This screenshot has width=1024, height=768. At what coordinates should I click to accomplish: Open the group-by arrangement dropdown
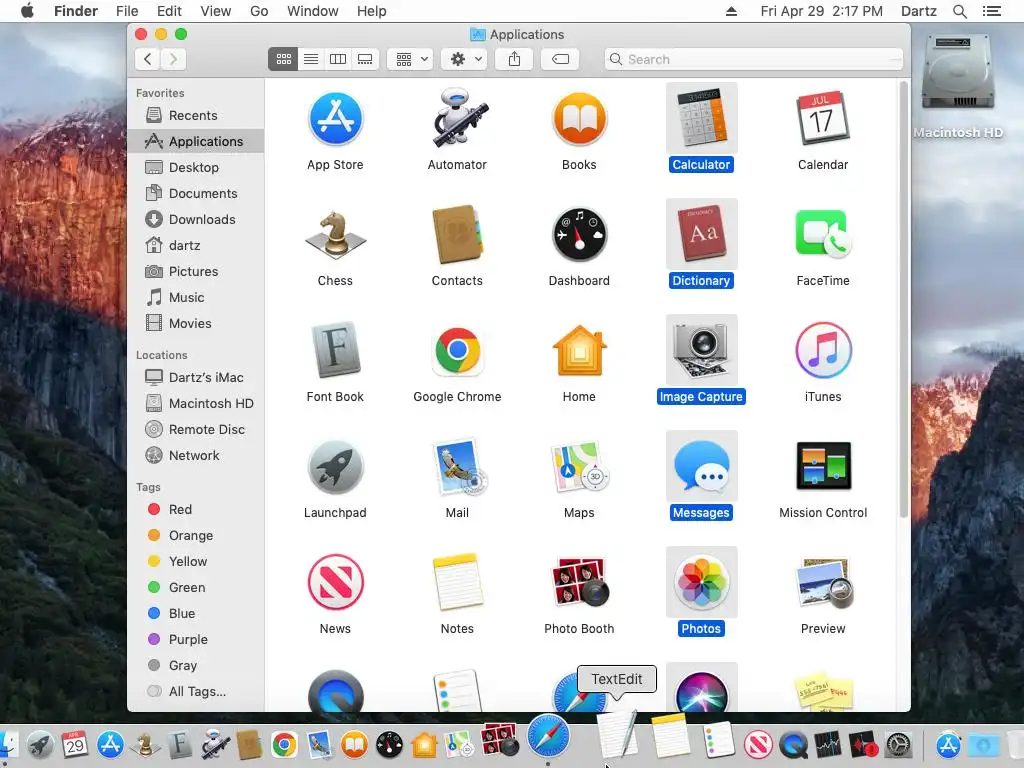click(x=411, y=59)
